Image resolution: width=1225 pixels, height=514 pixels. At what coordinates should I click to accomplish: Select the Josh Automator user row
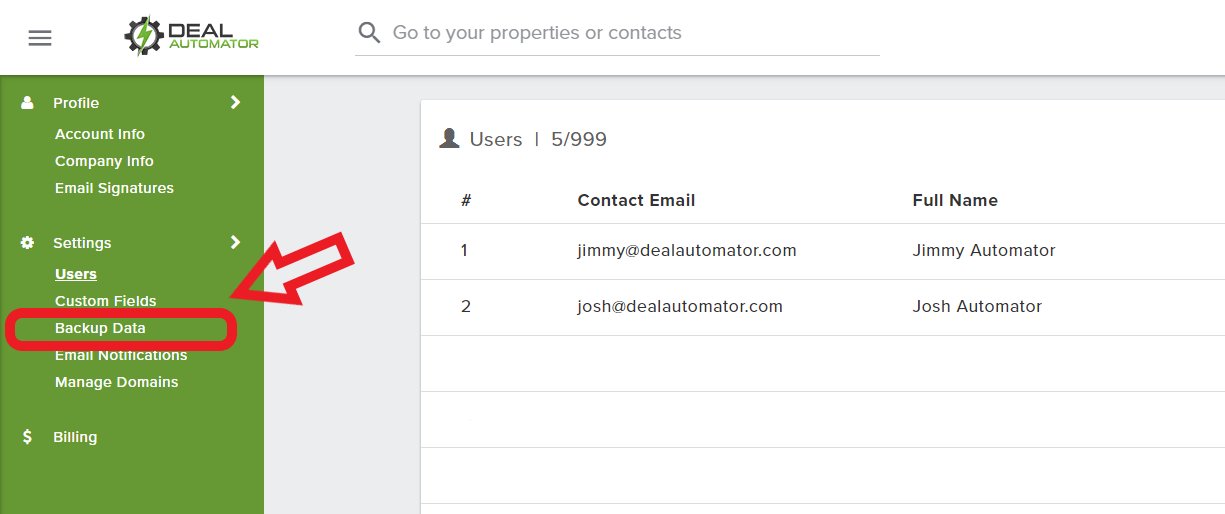click(x=823, y=307)
